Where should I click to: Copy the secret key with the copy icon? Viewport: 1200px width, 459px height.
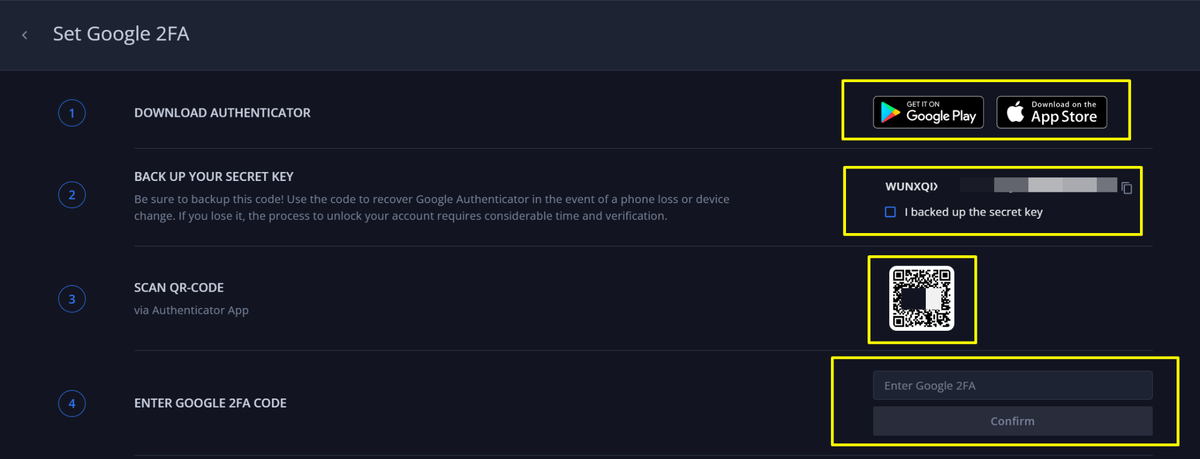coord(1126,188)
